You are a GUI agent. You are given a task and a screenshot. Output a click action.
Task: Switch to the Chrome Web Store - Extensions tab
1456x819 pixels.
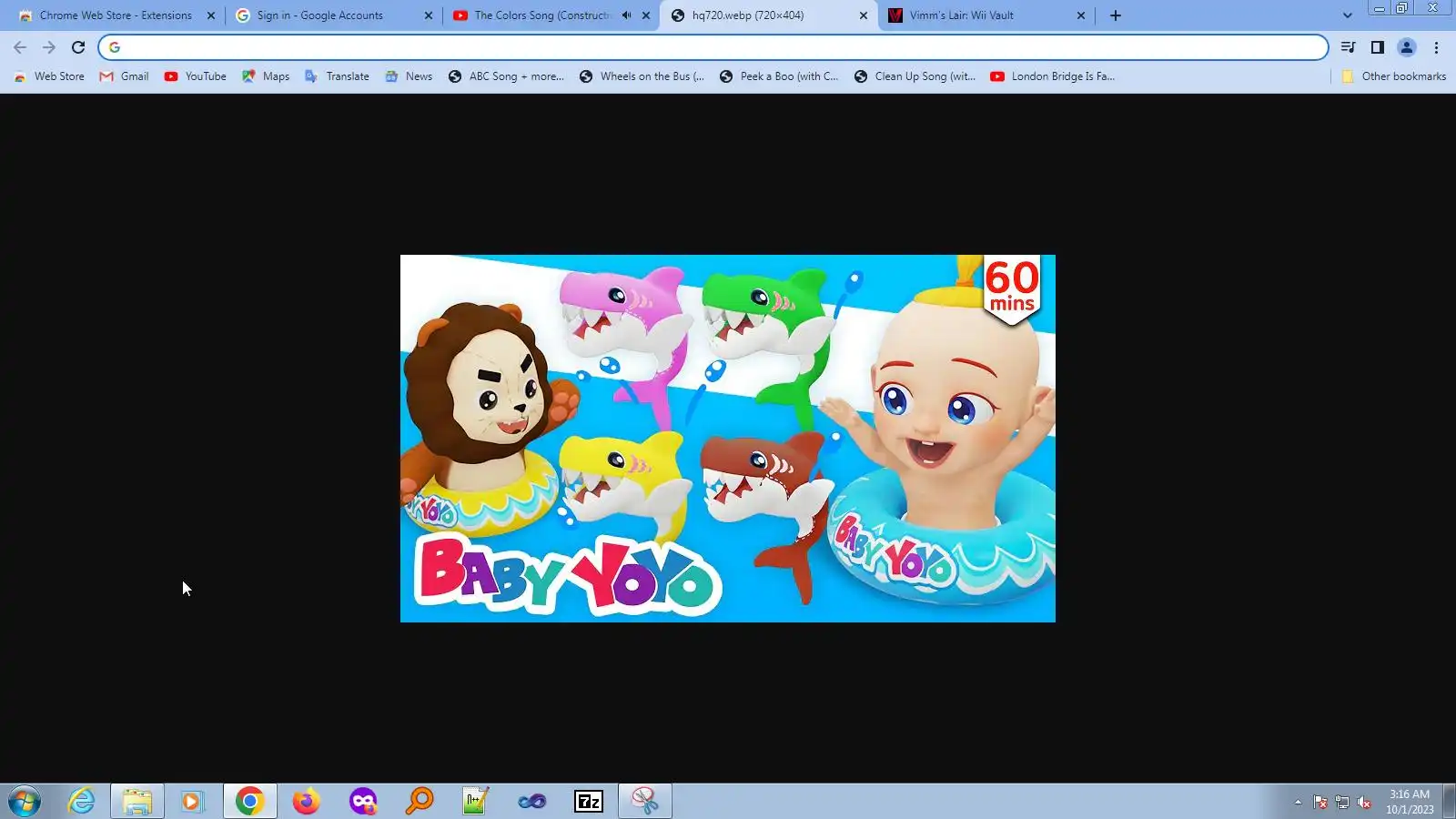pyautogui.click(x=116, y=15)
